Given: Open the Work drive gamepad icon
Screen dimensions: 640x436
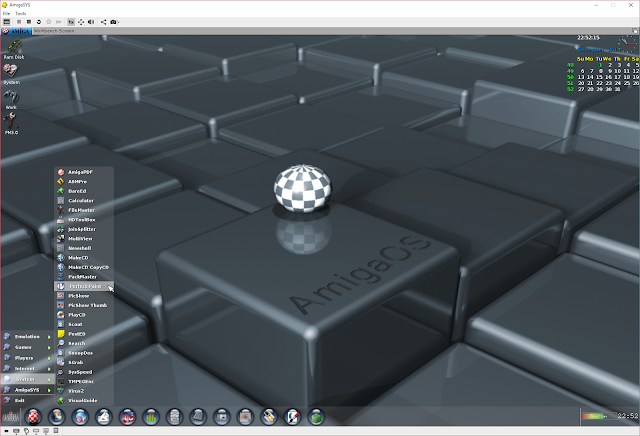Looking at the screenshot, I should 11,99.
